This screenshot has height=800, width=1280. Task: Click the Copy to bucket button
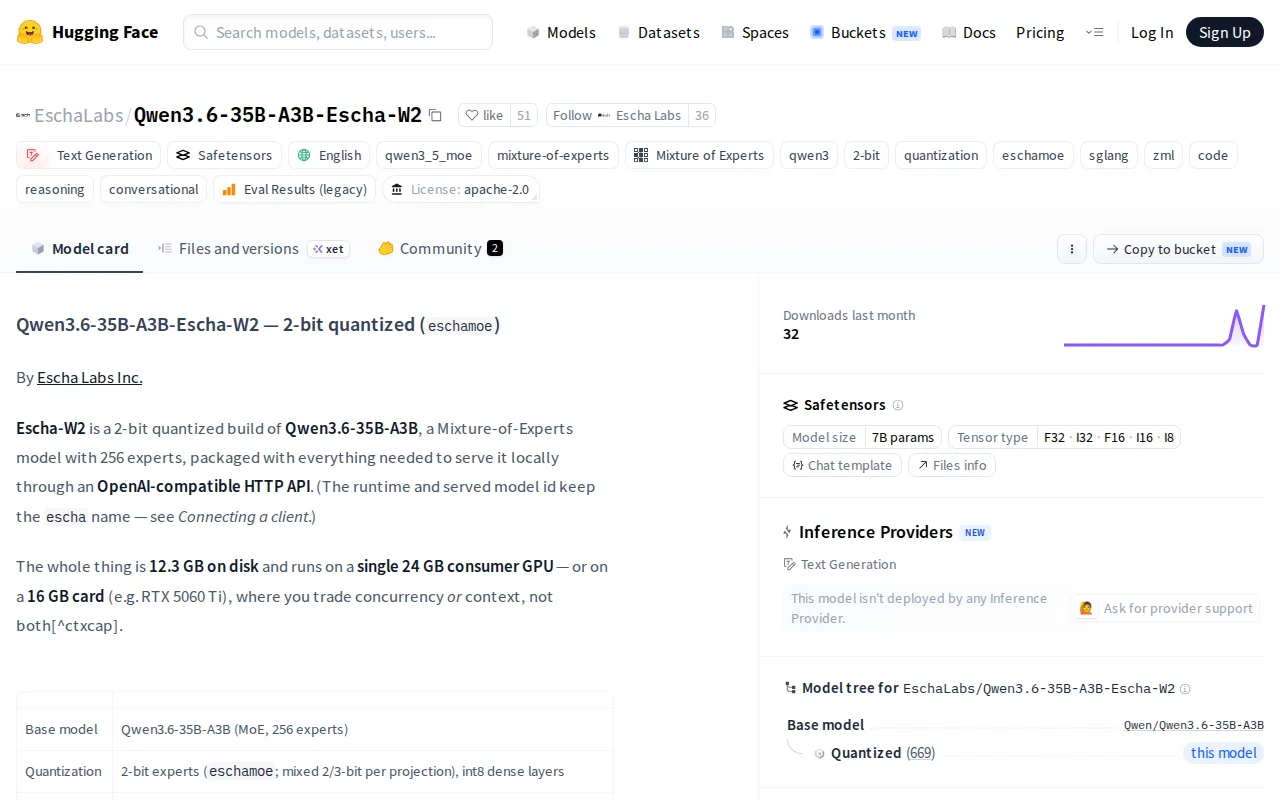1178,249
